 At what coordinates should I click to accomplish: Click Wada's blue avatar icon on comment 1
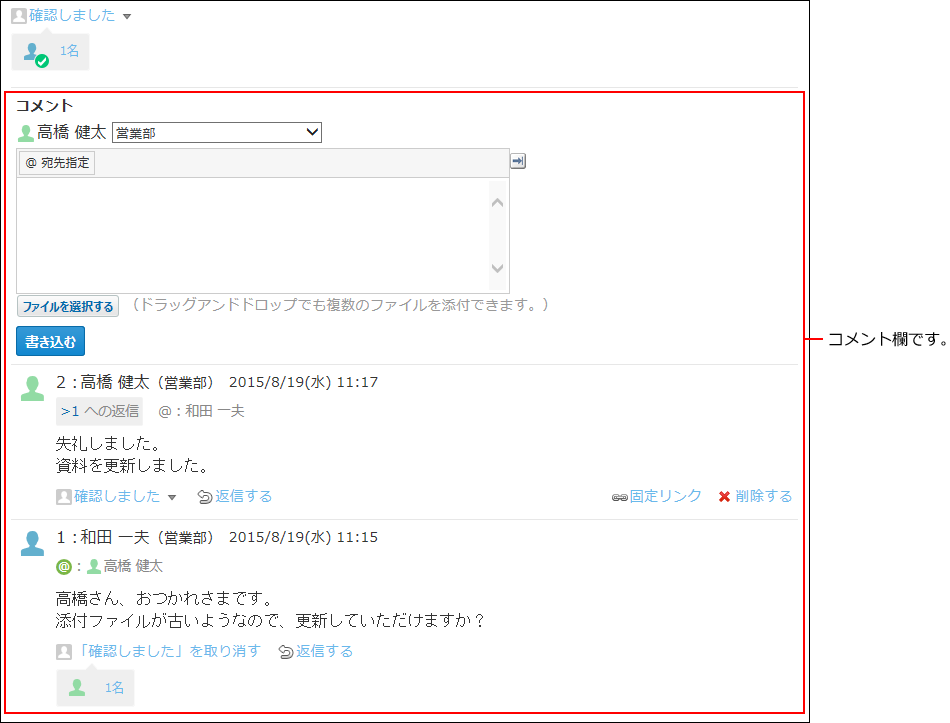click(x=33, y=544)
